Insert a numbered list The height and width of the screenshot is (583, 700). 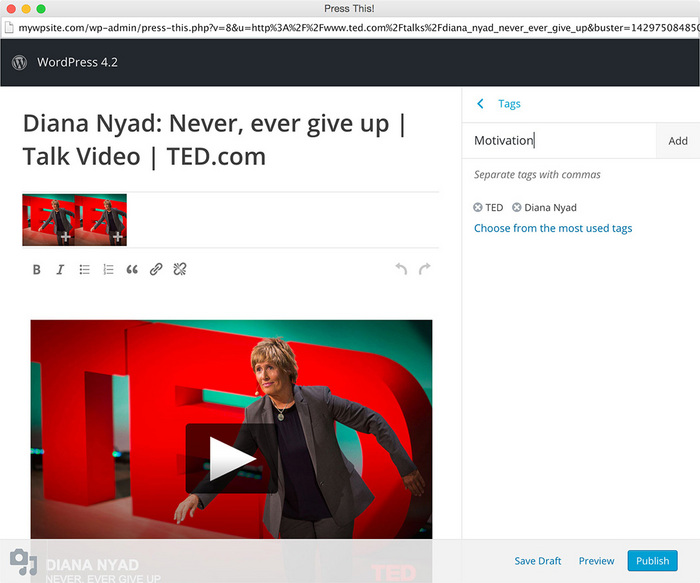point(108,270)
